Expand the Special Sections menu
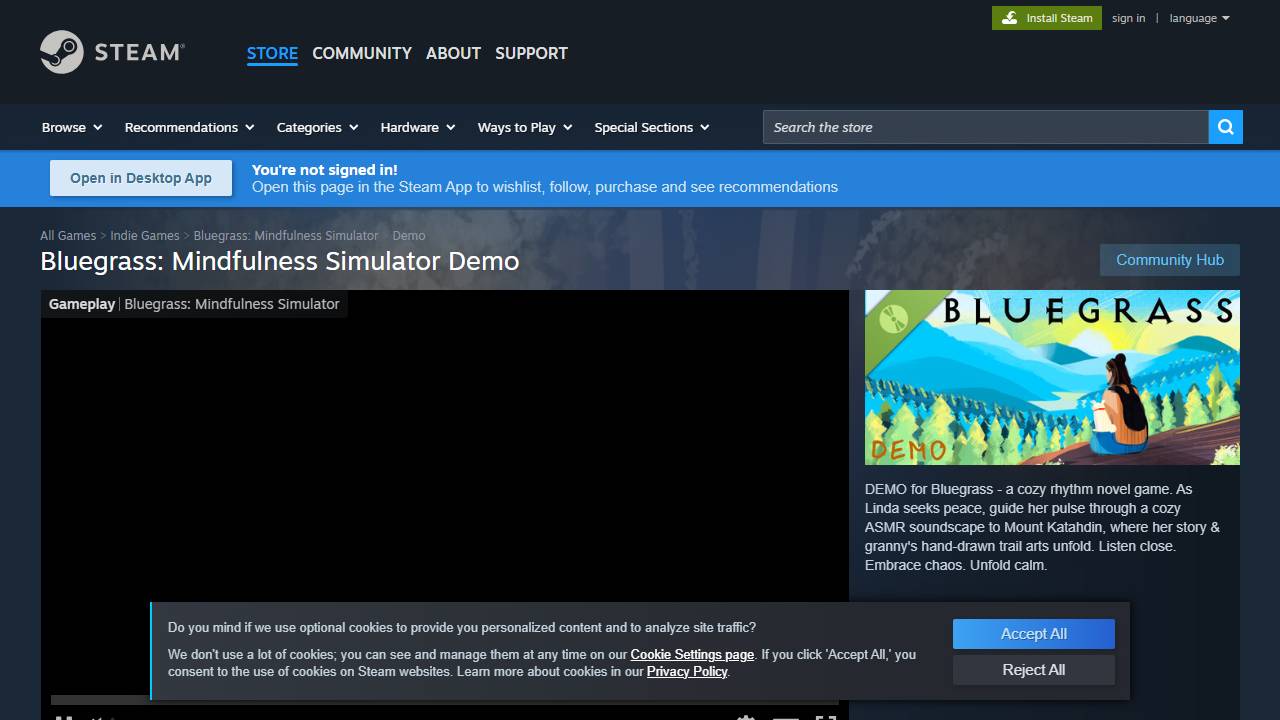1280x720 pixels. coord(652,127)
